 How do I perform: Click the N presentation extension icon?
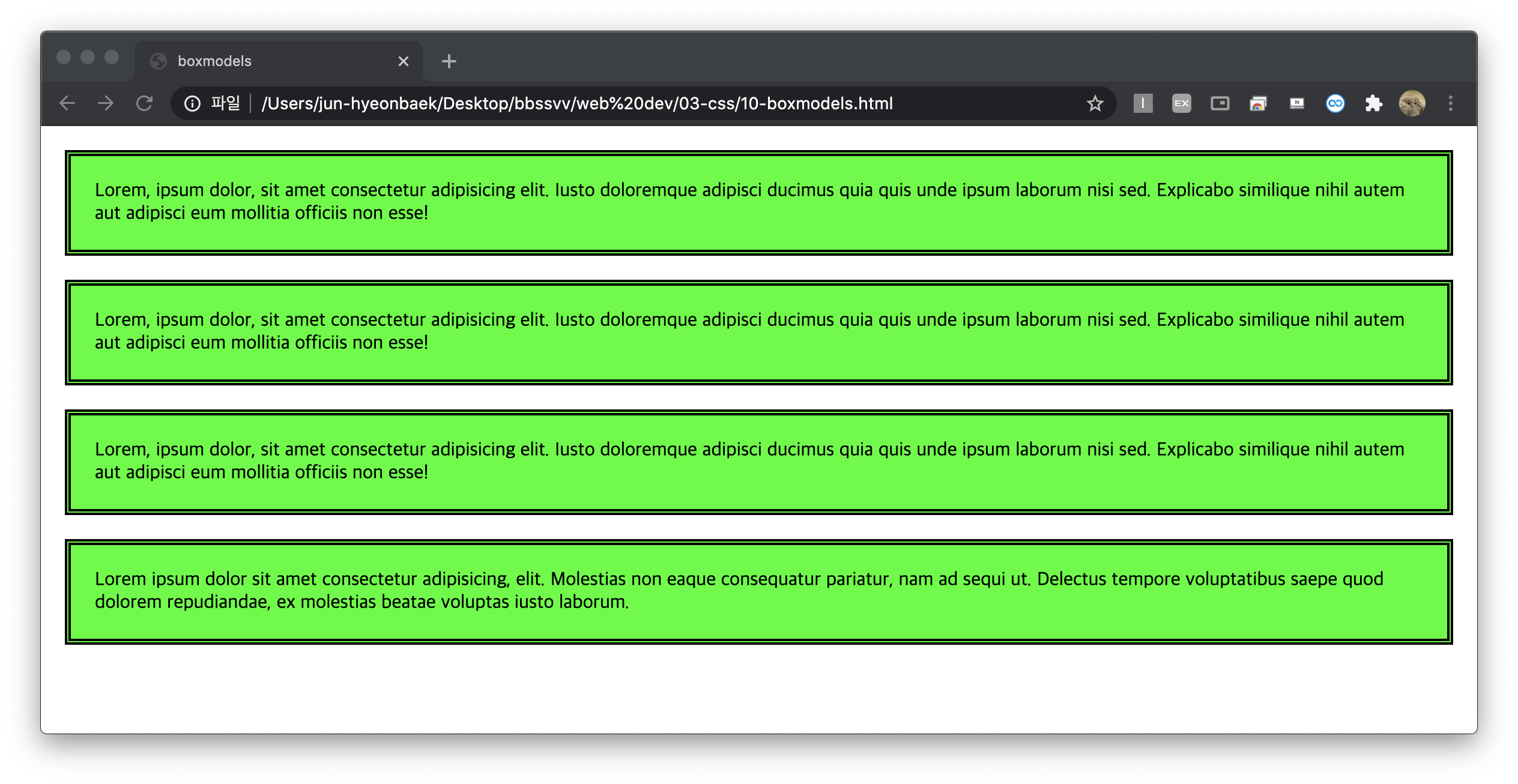click(x=1296, y=103)
